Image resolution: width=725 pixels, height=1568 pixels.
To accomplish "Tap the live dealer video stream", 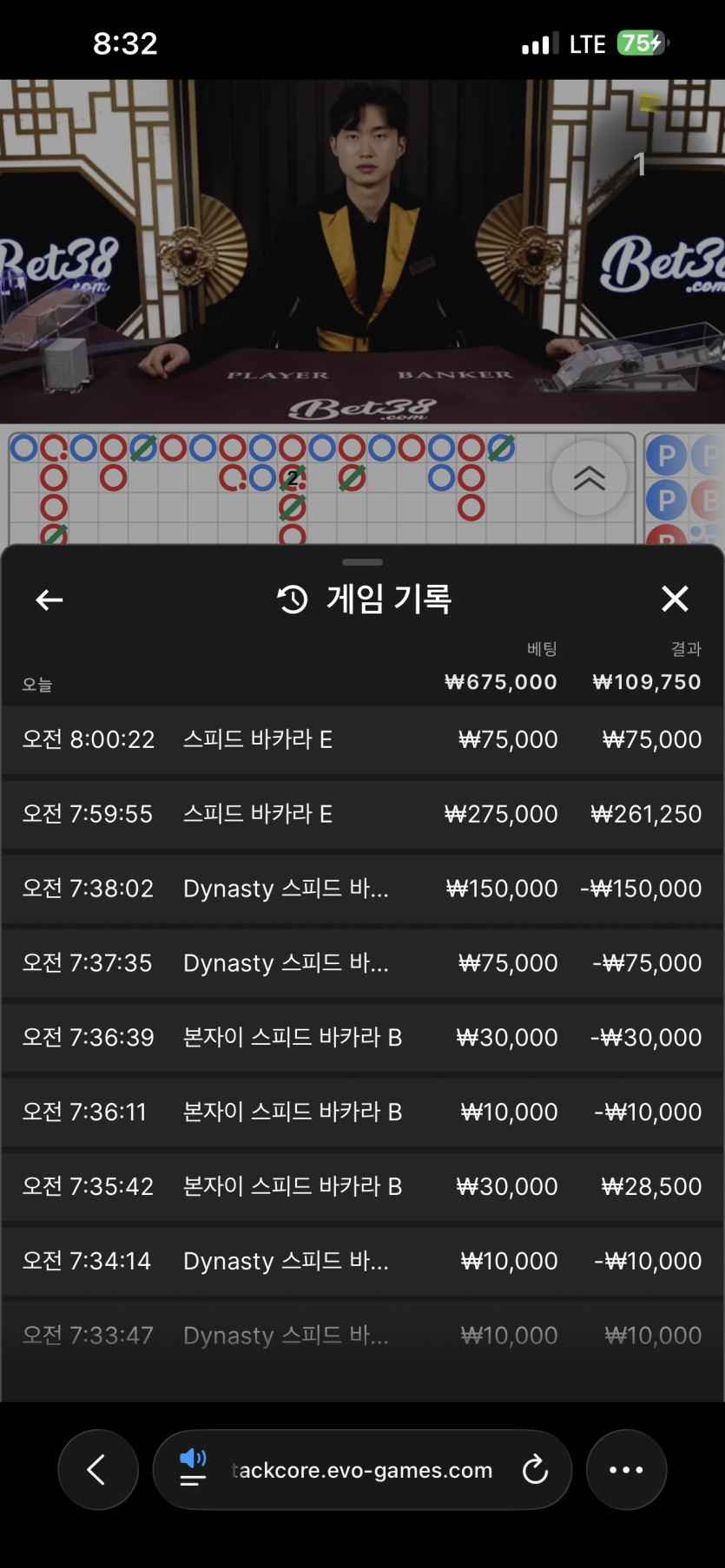I will 362,252.
